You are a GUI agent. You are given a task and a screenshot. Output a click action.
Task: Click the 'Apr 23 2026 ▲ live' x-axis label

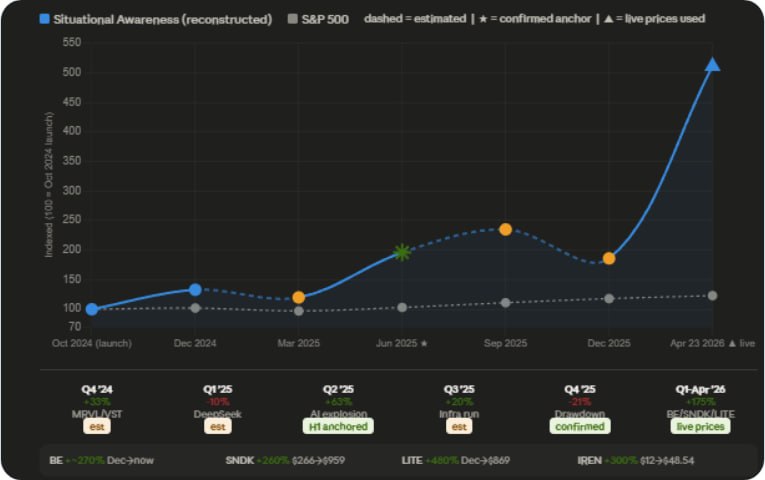click(x=712, y=343)
